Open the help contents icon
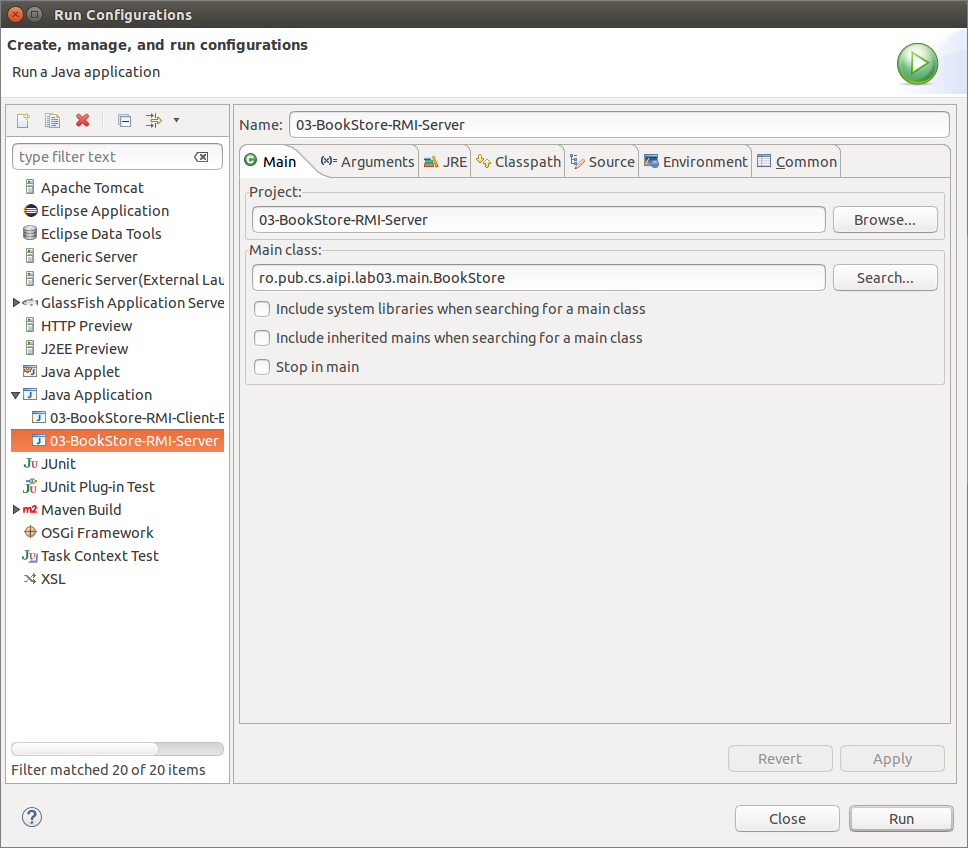Screen dimensions: 968x848 (31, 817)
